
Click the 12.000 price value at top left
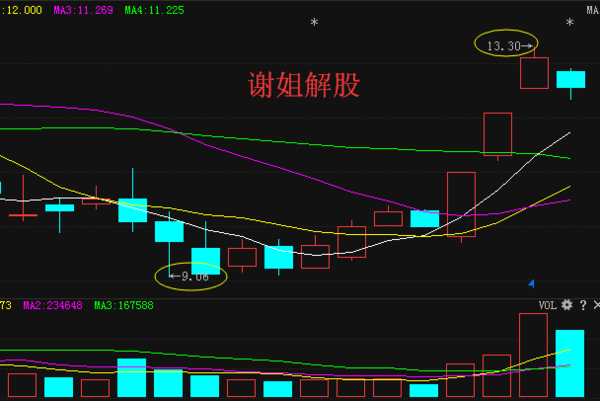point(24,10)
